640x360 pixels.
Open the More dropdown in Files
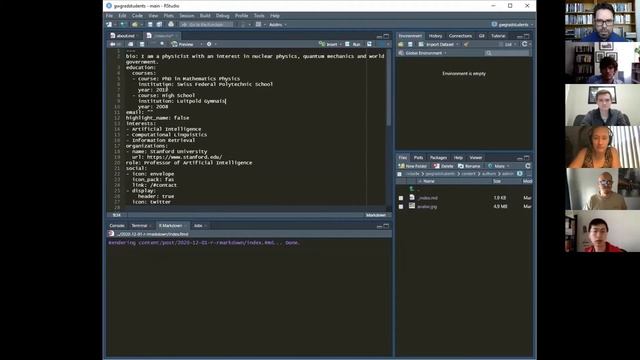tap(499, 166)
